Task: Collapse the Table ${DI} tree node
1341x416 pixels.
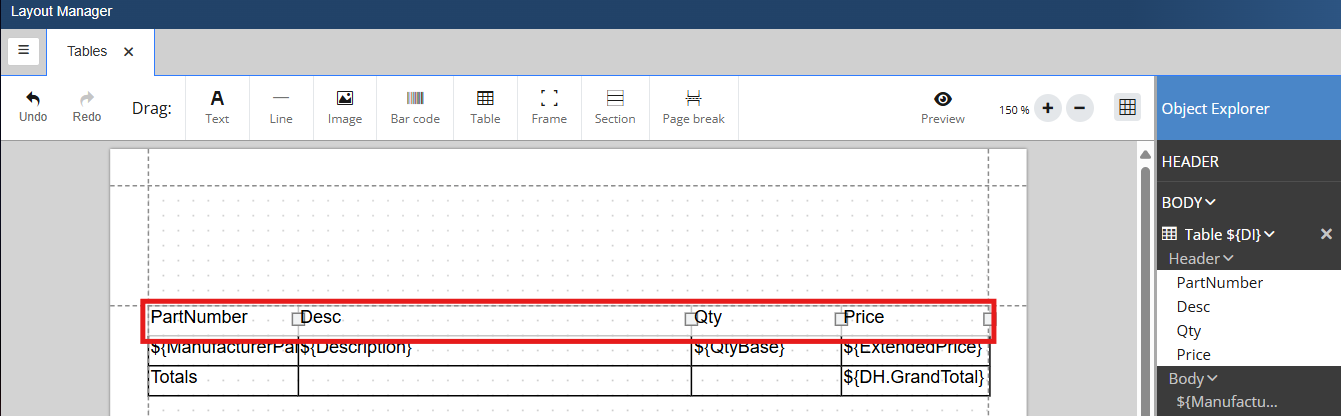Action: (x=1269, y=235)
